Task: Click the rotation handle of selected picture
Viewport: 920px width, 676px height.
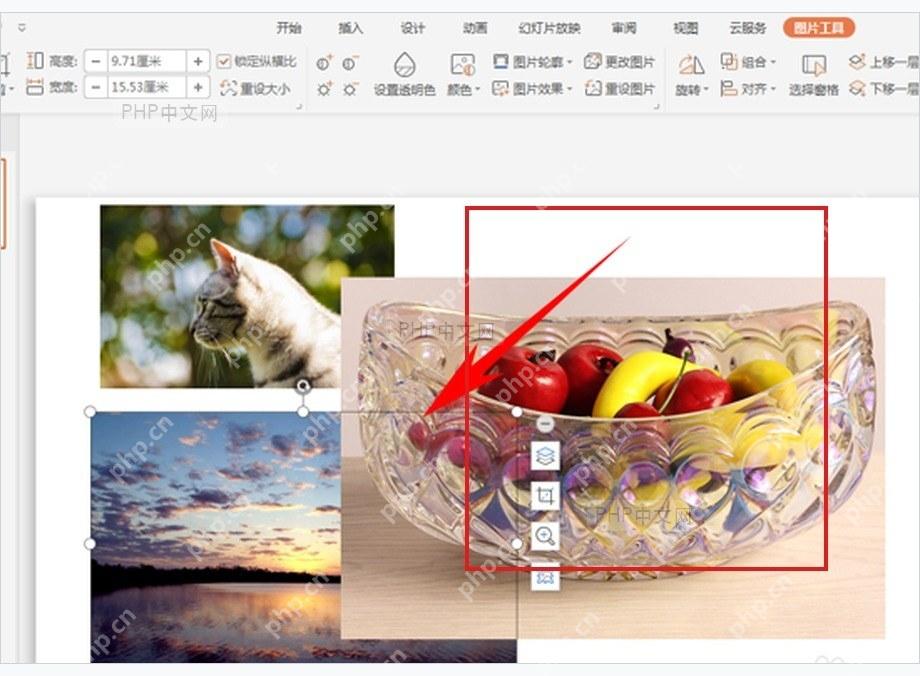Action: 303,386
